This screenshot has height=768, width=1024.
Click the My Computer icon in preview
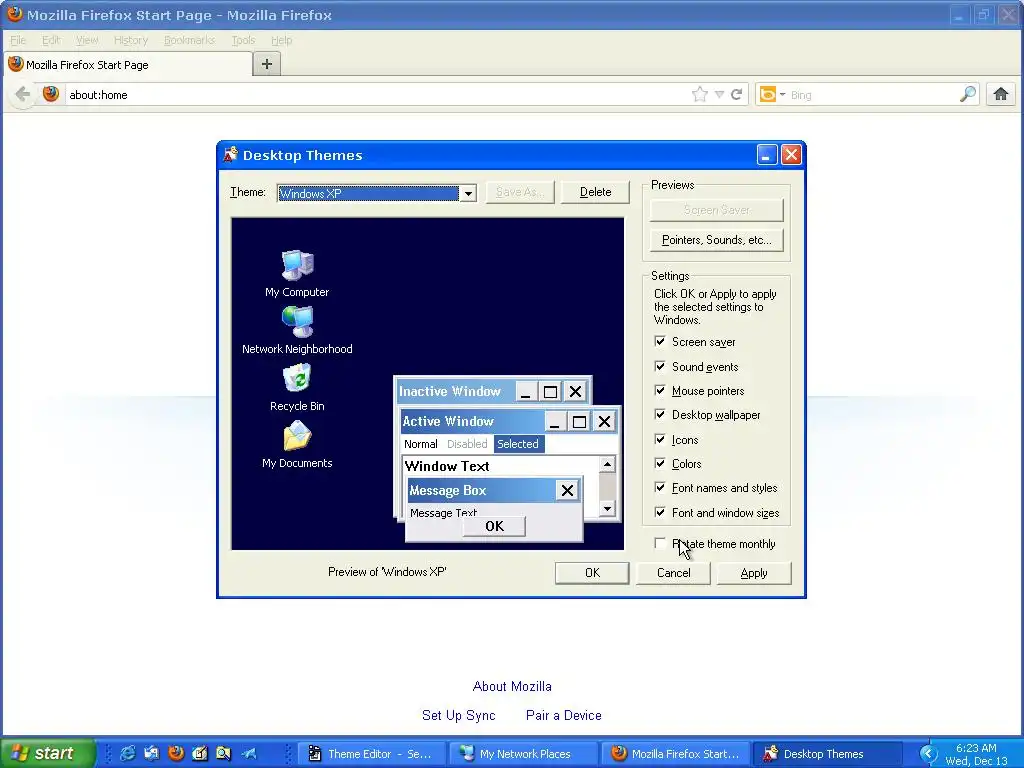tap(298, 264)
